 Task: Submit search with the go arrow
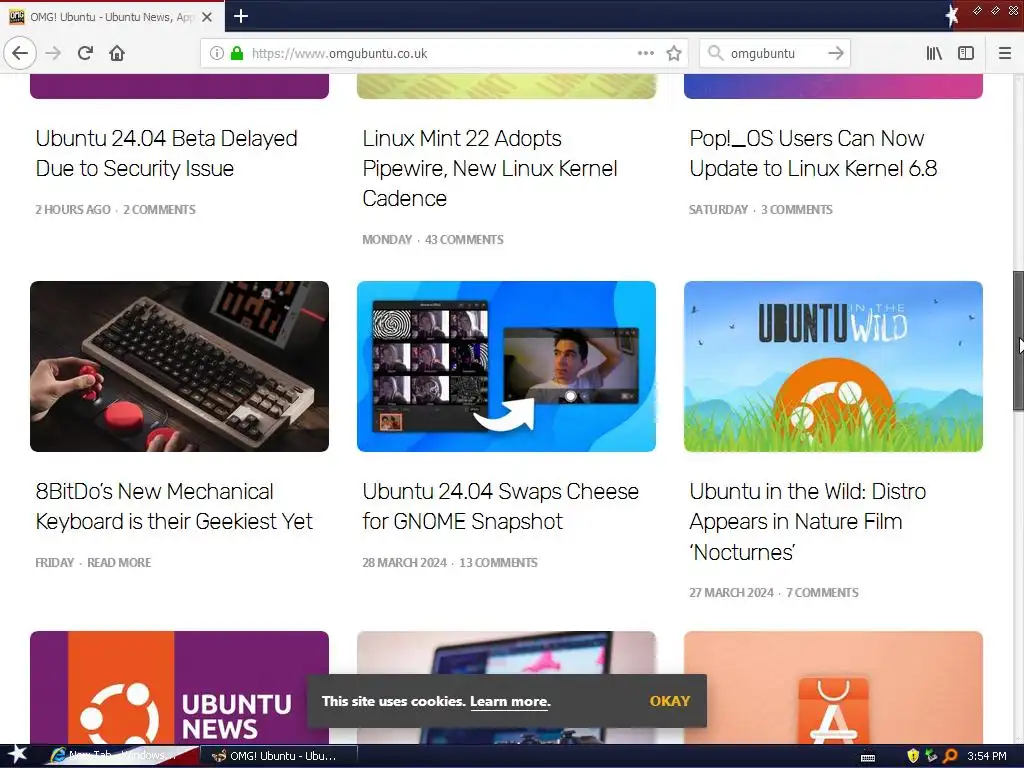835,54
